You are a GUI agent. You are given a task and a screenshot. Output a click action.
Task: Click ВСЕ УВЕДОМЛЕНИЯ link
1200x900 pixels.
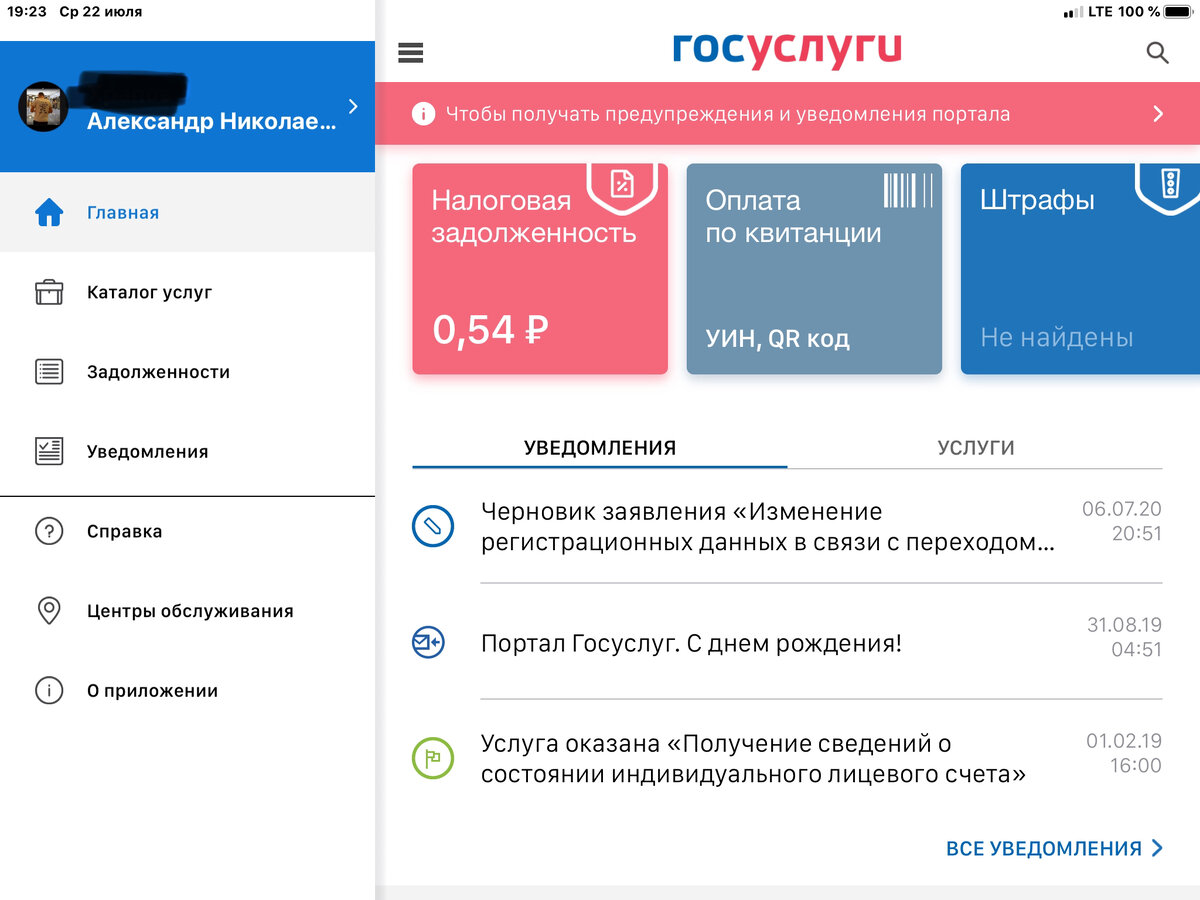click(x=1055, y=848)
